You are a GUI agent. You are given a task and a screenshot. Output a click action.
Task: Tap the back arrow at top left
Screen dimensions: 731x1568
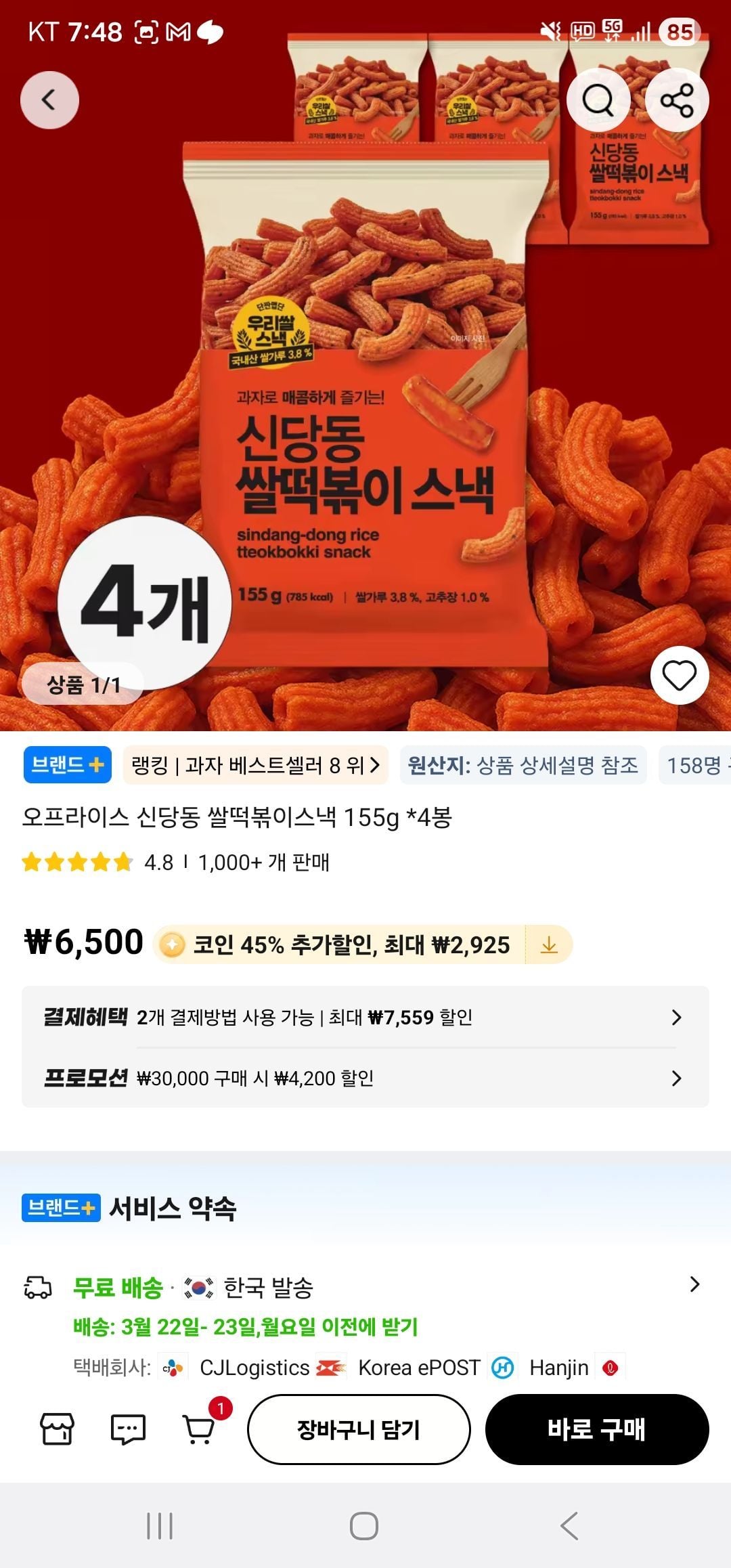(49, 100)
